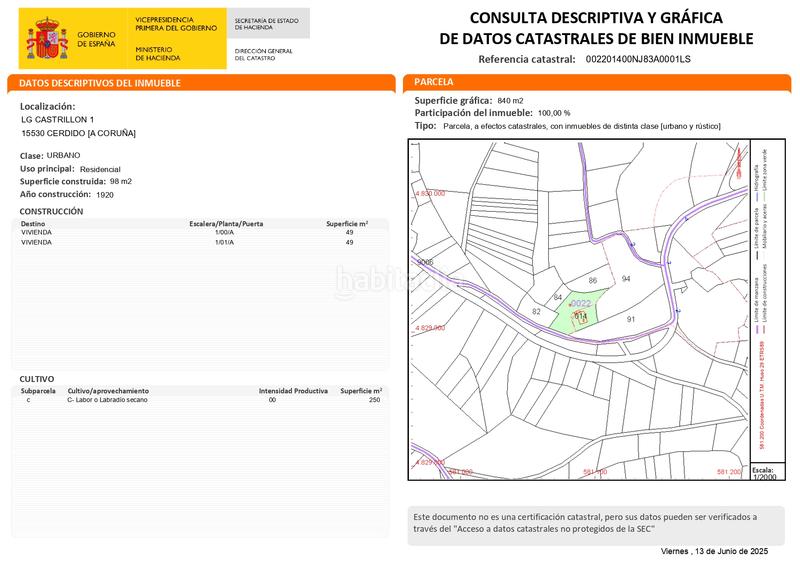This screenshot has height=565, width=800.
Task: Click 'DE DATOS CATASTRALES DE BIEN INMUEBLE' title line
Action: (x=596, y=39)
